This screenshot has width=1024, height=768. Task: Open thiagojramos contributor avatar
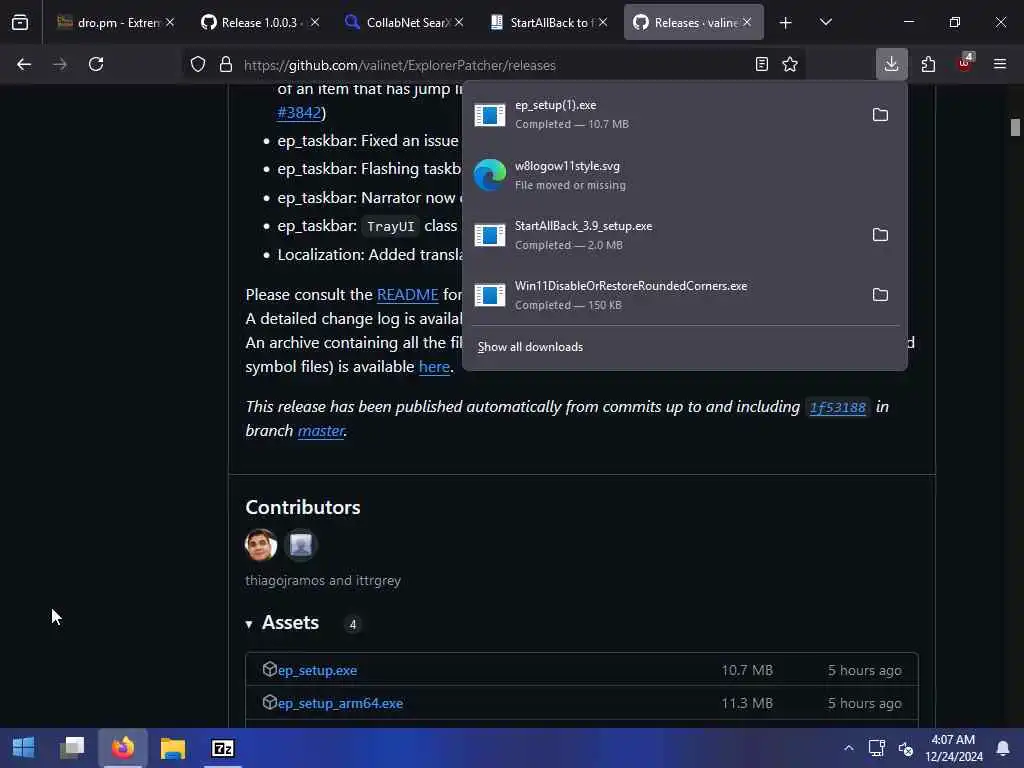(x=261, y=545)
